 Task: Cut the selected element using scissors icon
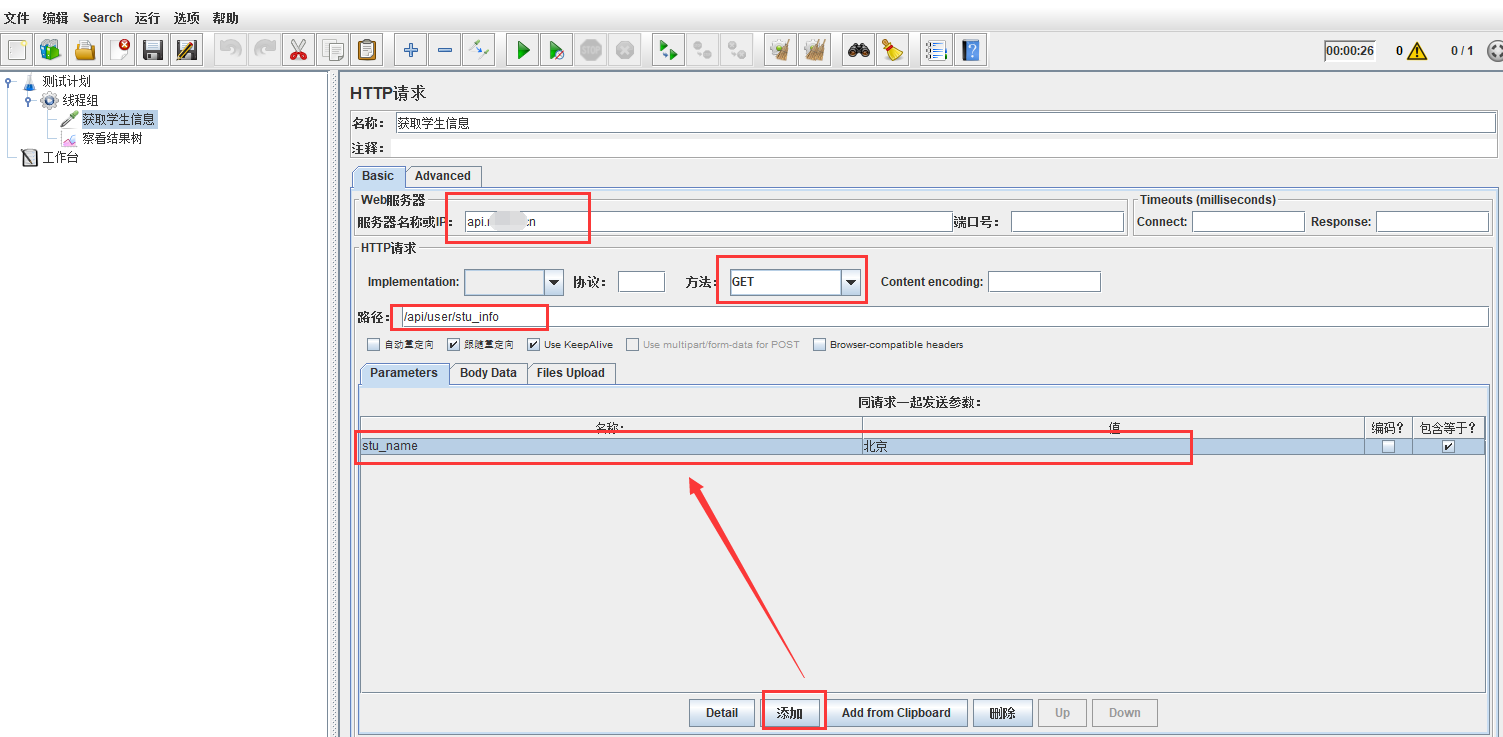point(298,49)
